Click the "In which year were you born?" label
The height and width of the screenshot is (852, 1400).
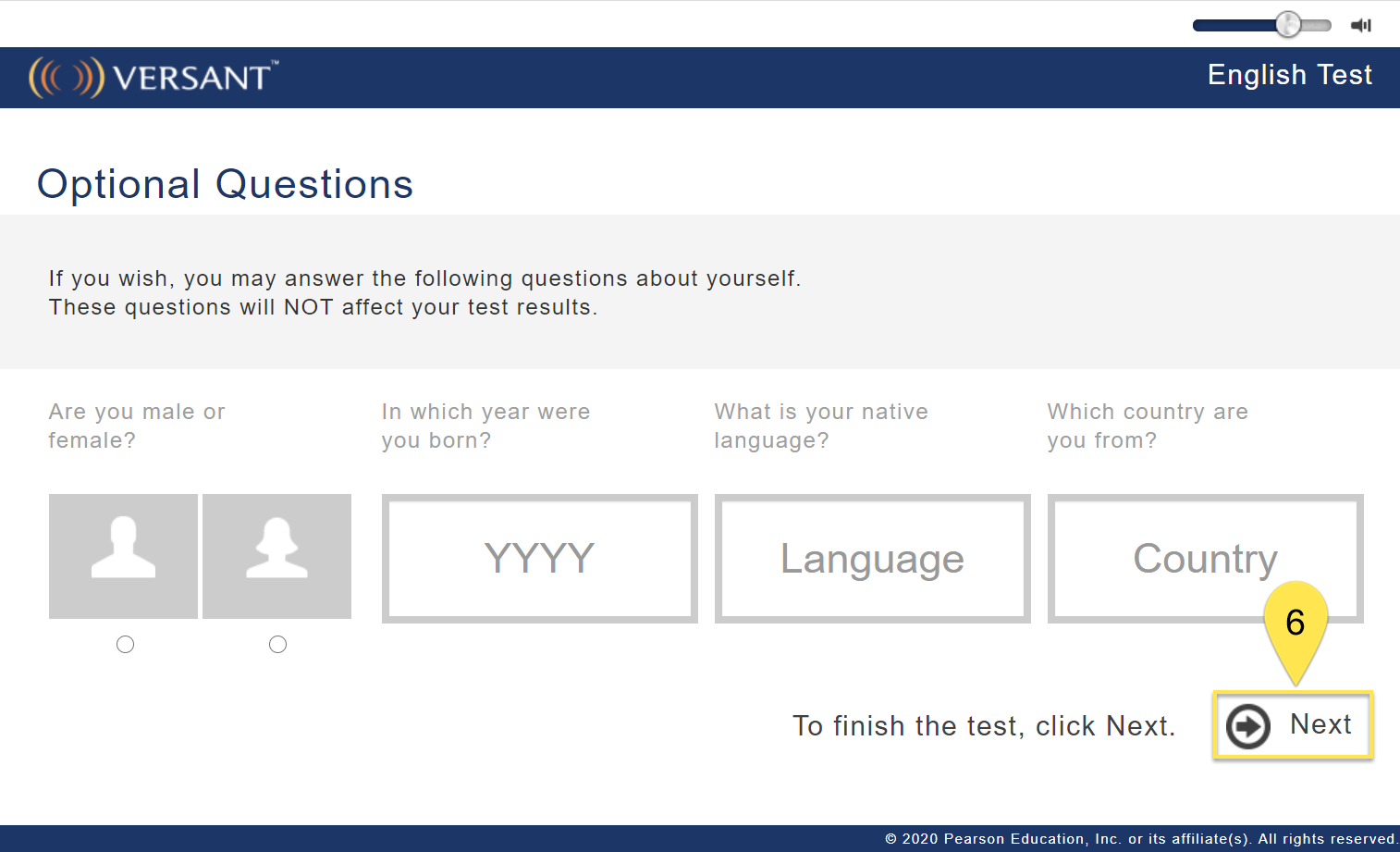485,426
